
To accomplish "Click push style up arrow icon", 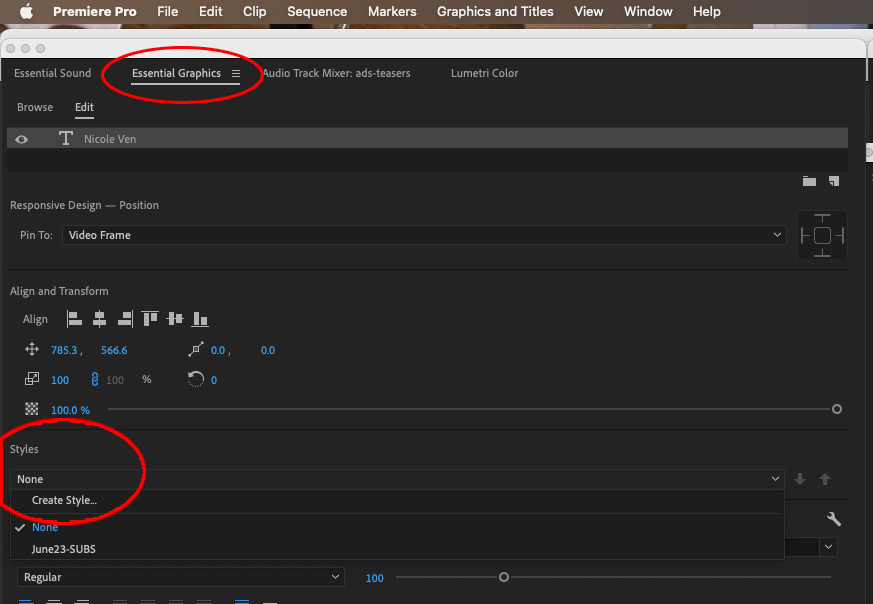I will (825, 479).
